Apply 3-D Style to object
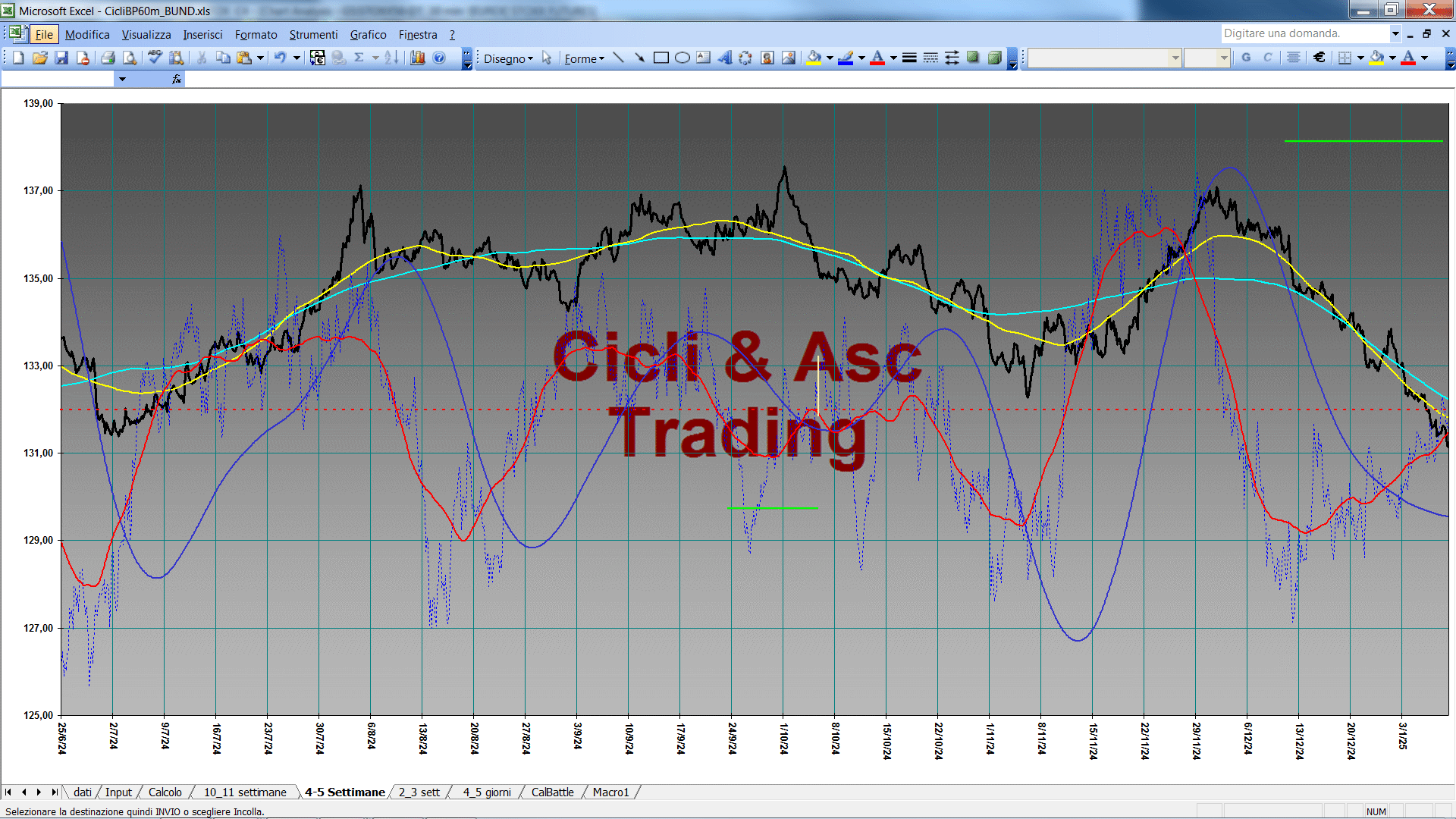The height and width of the screenshot is (819, 1456). tap(994, 58)
